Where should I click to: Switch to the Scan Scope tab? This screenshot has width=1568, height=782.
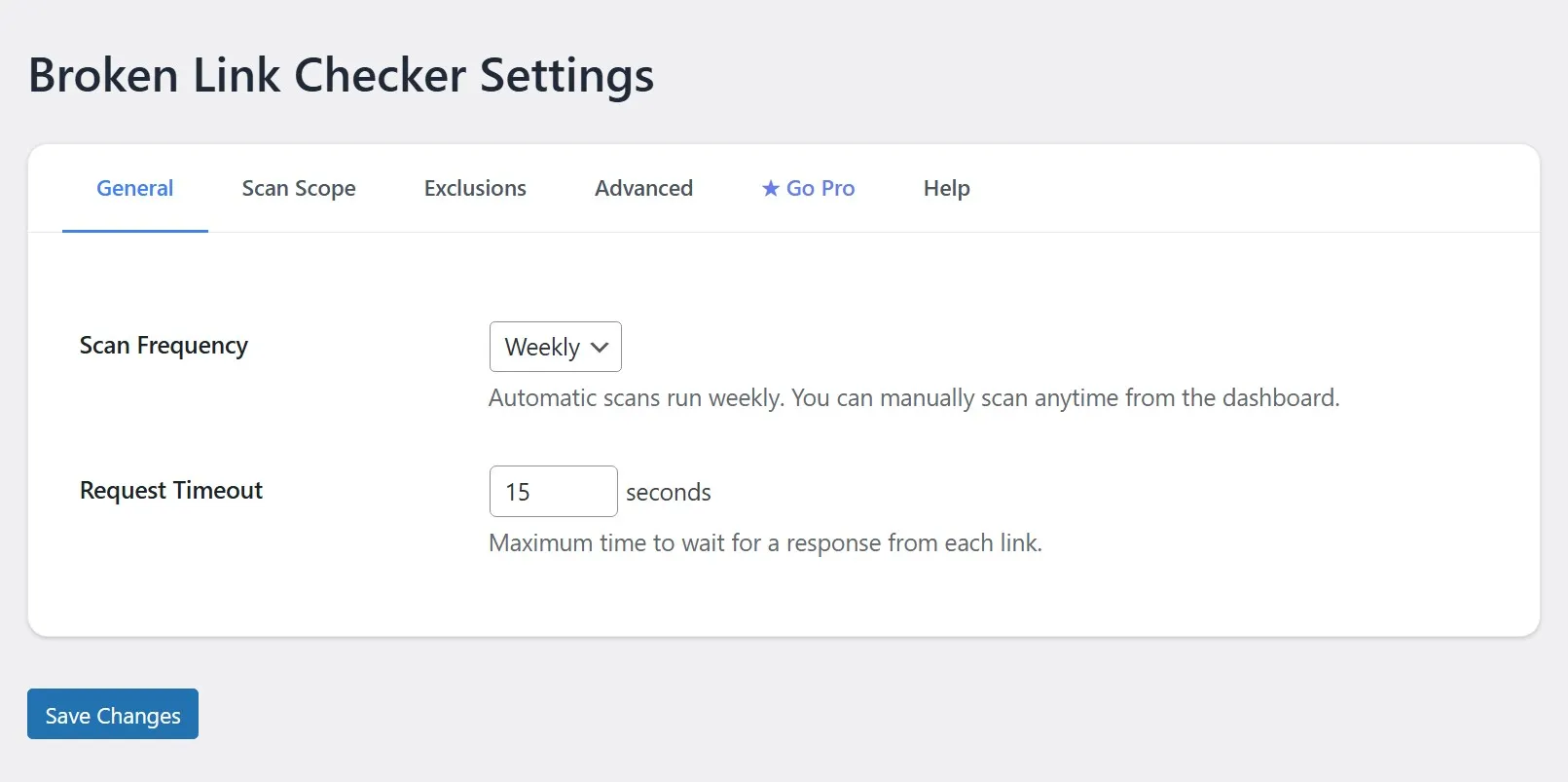point(298,188)
